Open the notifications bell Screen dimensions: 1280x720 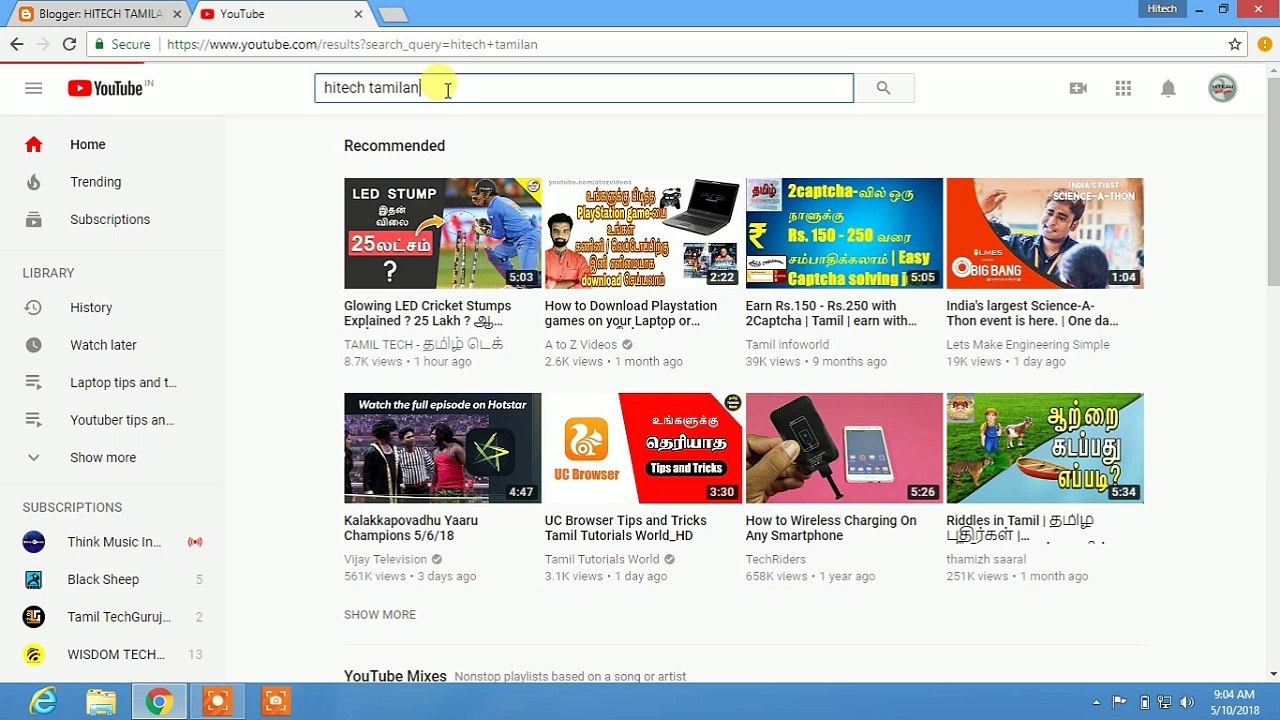tap(1168, 88)
